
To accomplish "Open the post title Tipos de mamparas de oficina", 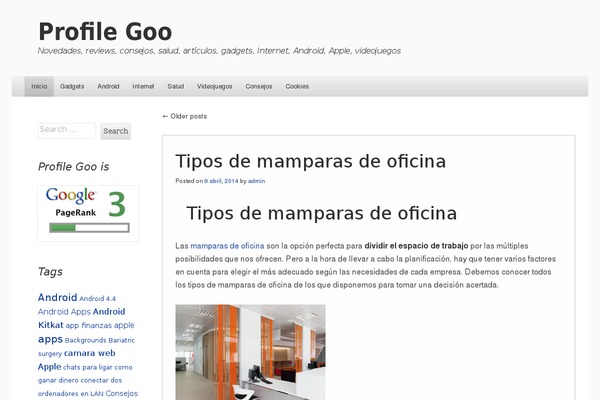I will click(310, 161).
